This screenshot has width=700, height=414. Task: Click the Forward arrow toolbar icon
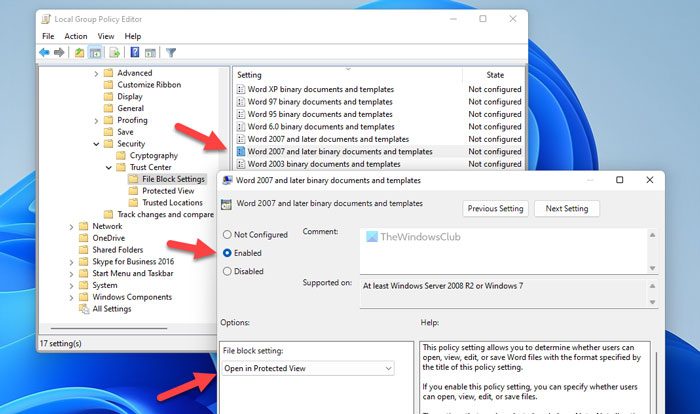click(x=59, y=53)
